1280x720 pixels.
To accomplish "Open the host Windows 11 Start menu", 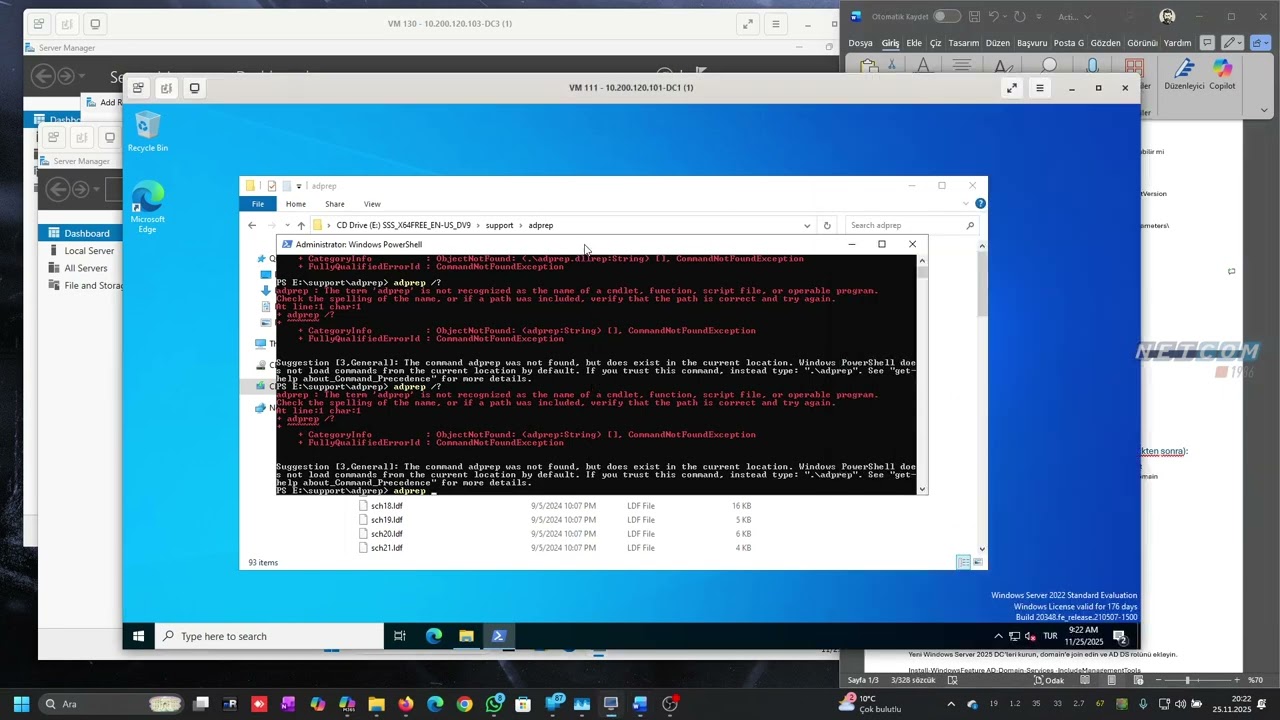I will [21, 704].
